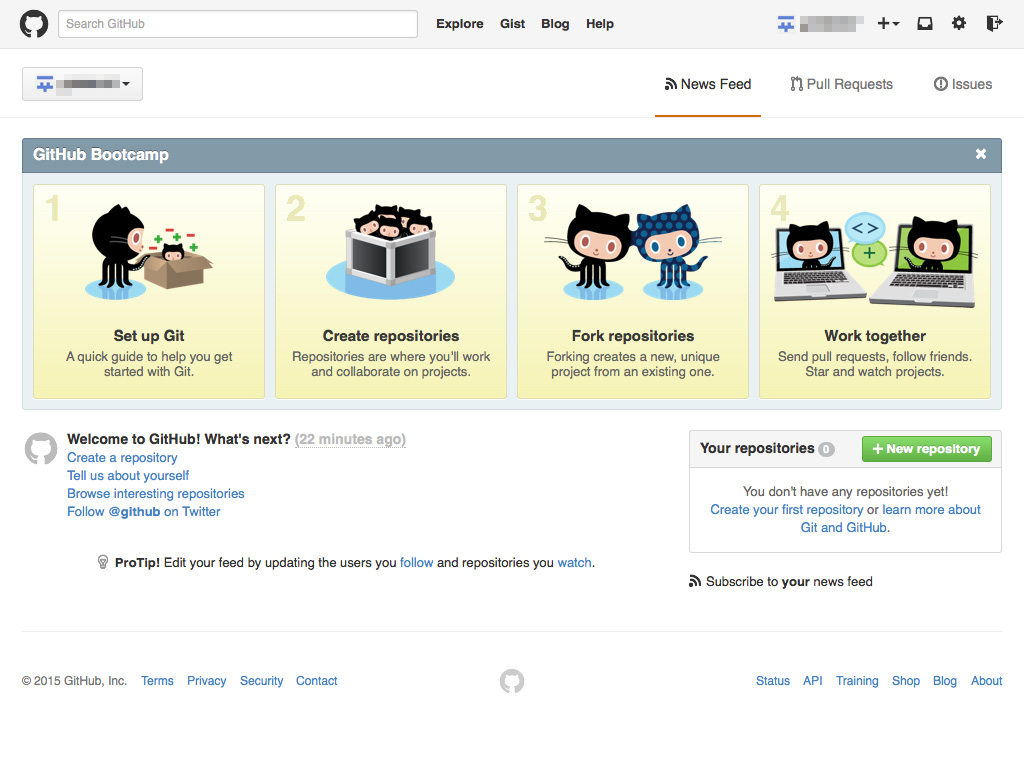Open Gist in the top navigation
Image resolution: width=1024 pixels, height=768 pixels.
[x=512, y=24]
